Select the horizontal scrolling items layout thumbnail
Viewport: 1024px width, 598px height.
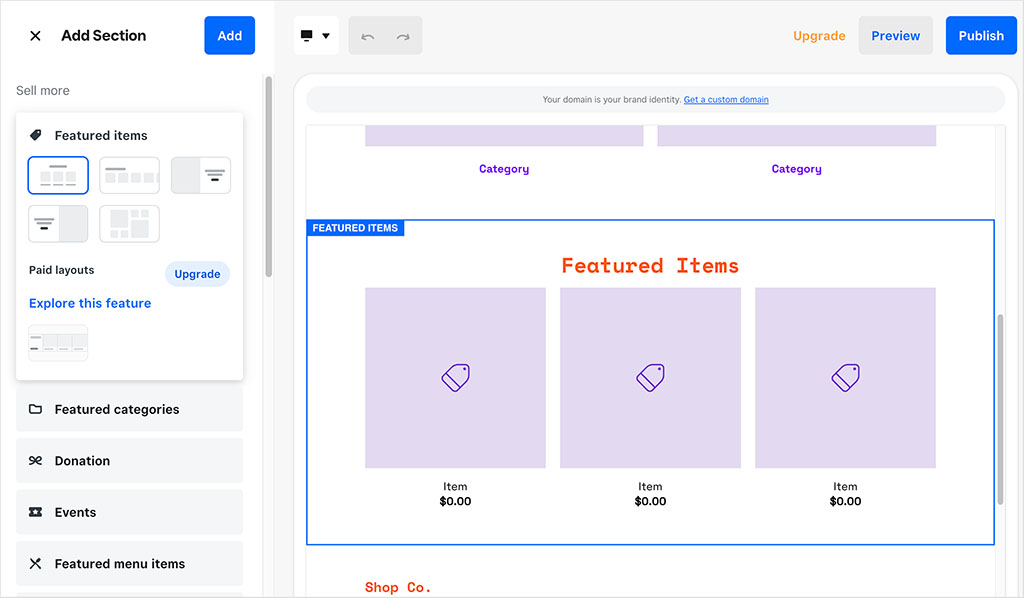pyautogui.click(x=129, y=175)
